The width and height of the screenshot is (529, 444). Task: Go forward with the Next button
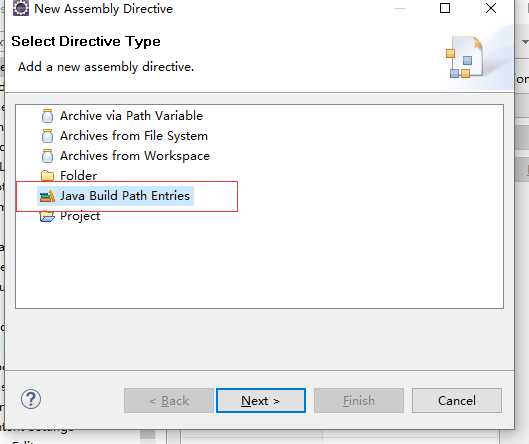click(261, 400)
